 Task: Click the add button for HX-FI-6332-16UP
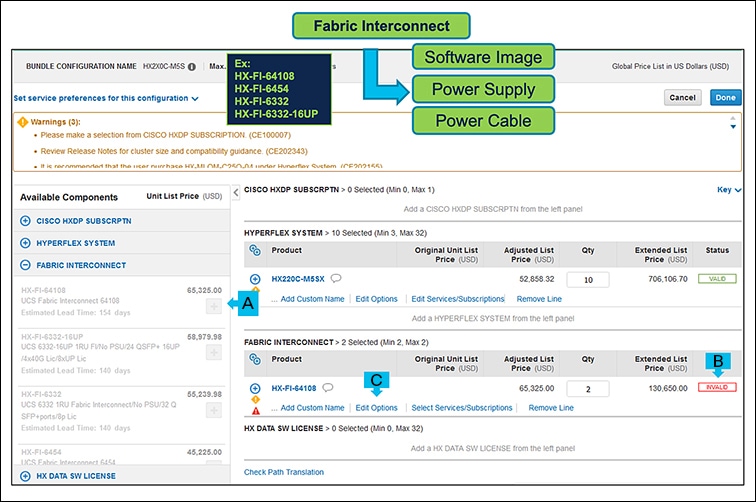(212, 352)
